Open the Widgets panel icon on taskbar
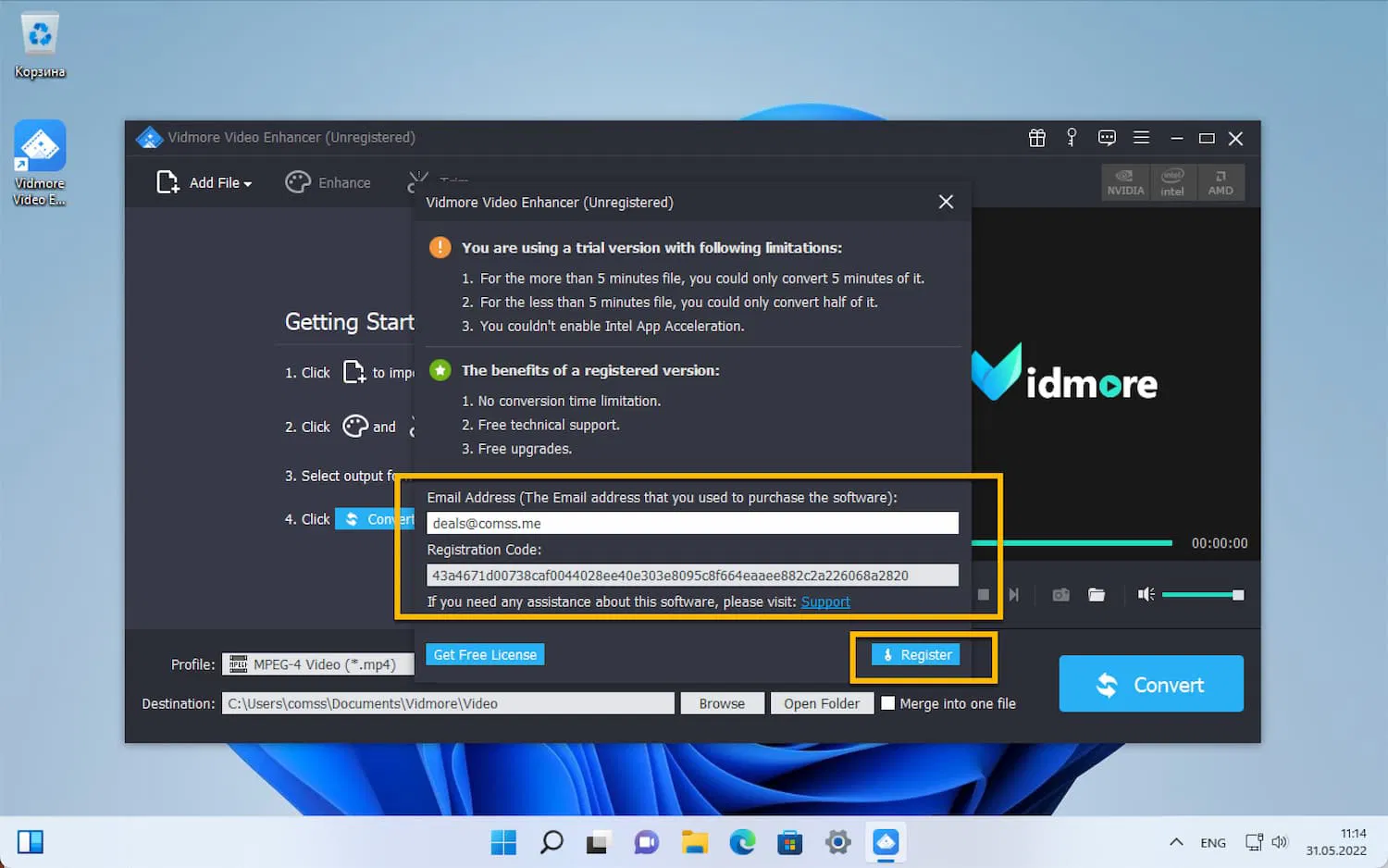Viewport: 1388px width, 868px height. pyautogui.click(x=31, y=842)
